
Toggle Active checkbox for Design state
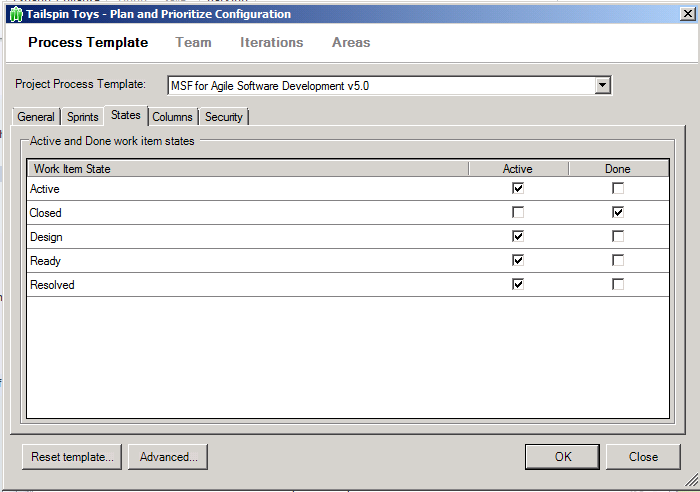(518, 236)
